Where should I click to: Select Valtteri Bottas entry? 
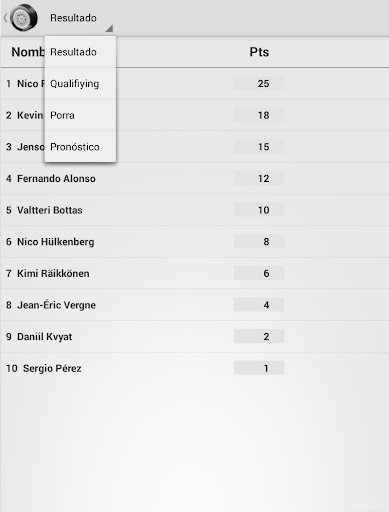coord(194,210)
